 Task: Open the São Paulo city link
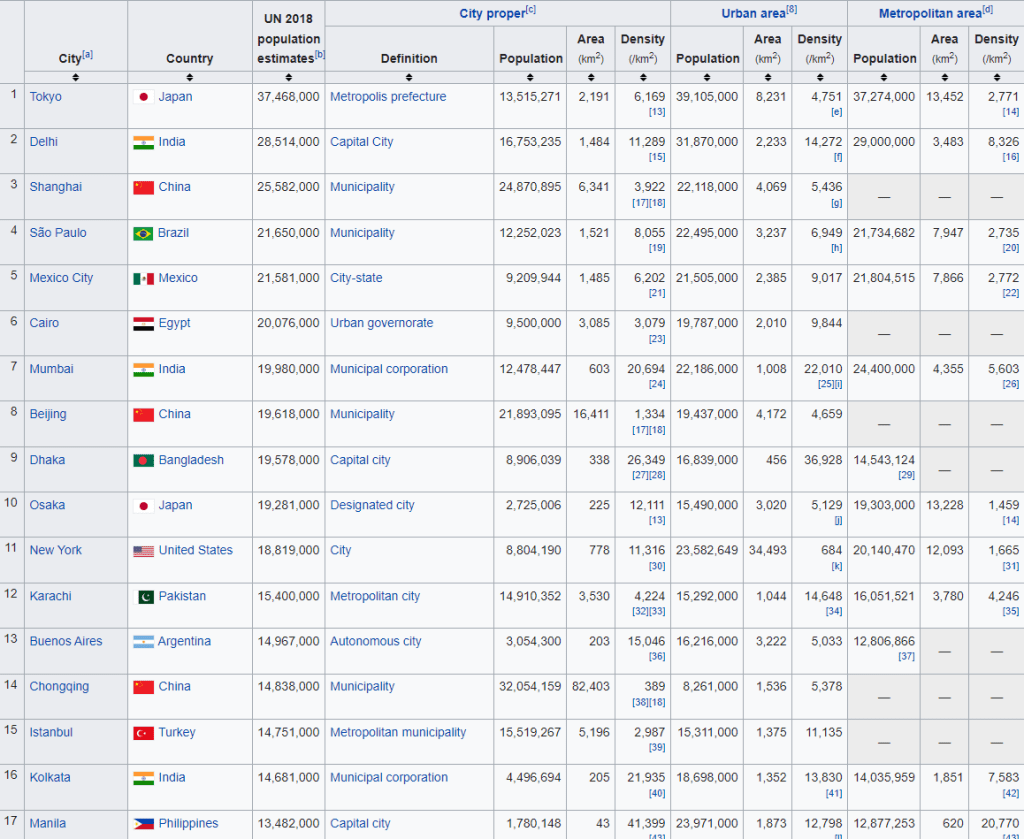click(58, 233)
